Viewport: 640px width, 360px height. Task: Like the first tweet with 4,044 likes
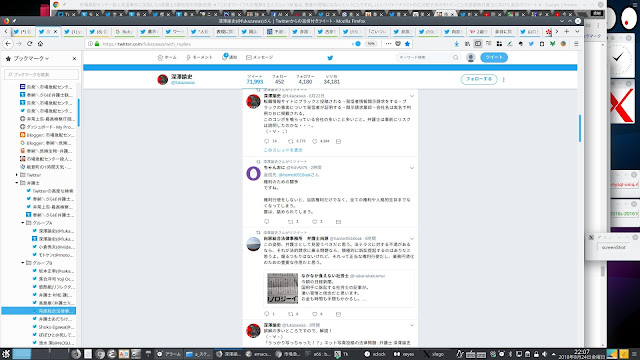314,141
